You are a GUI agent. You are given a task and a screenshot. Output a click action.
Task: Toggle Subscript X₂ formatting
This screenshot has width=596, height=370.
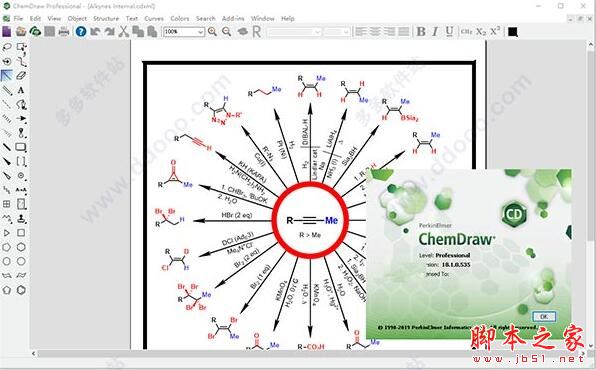[481, 32]
